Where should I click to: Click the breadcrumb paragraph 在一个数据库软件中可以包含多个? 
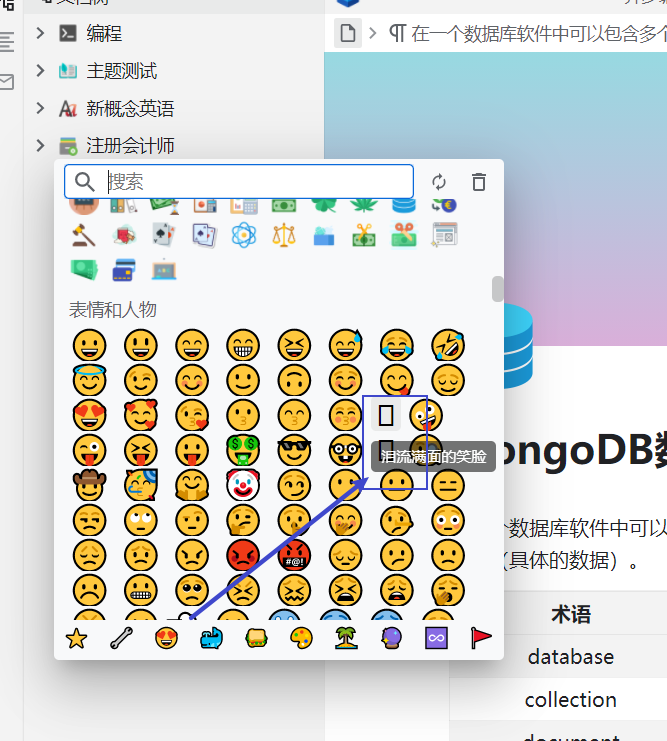[x=528, y=34]
